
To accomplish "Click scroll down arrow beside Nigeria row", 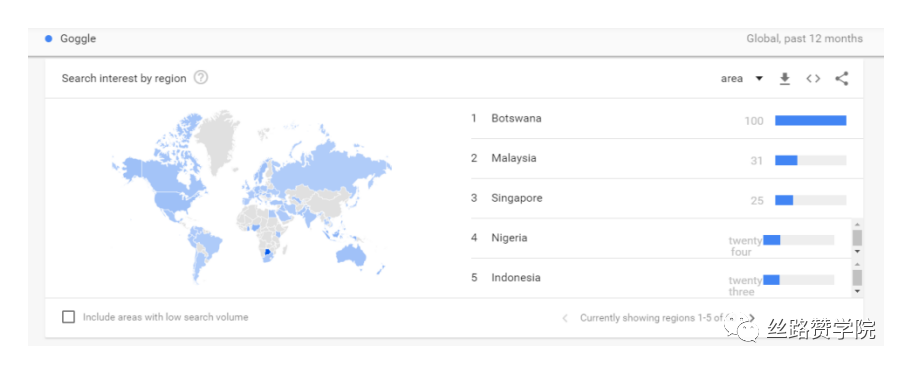I will pos(857,251).
